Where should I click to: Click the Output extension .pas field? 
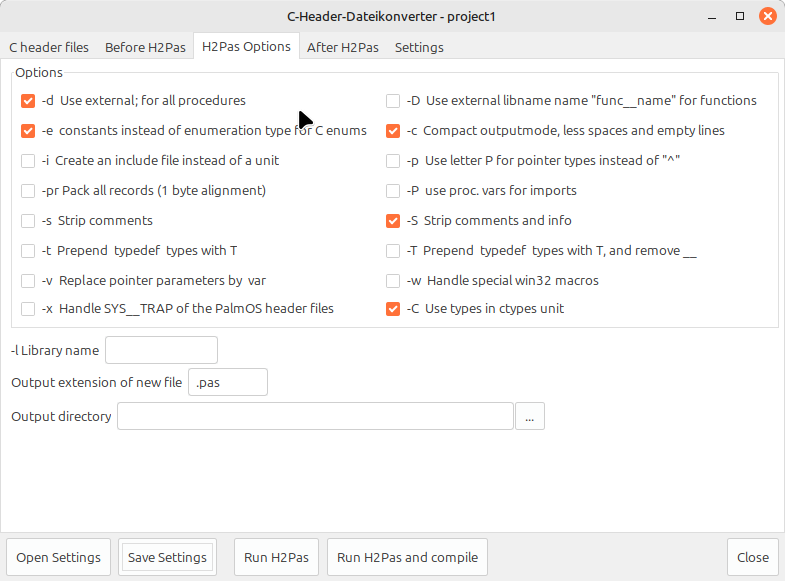click(229, 382)
